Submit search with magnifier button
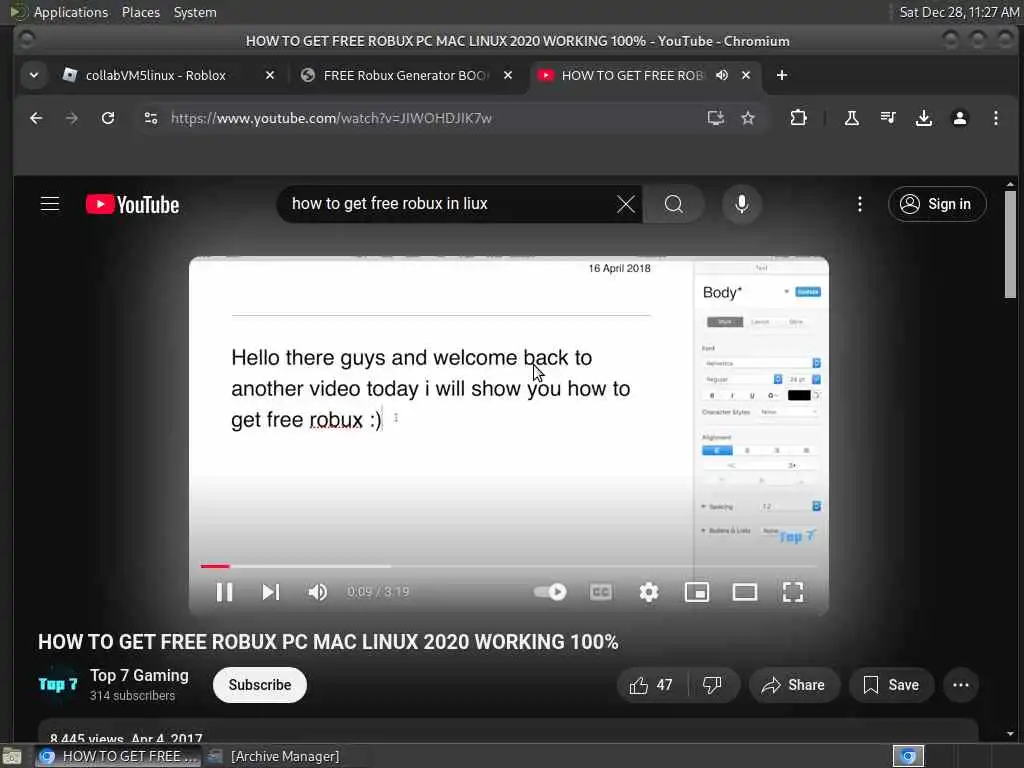1024x768 pixels. (673, 204)
